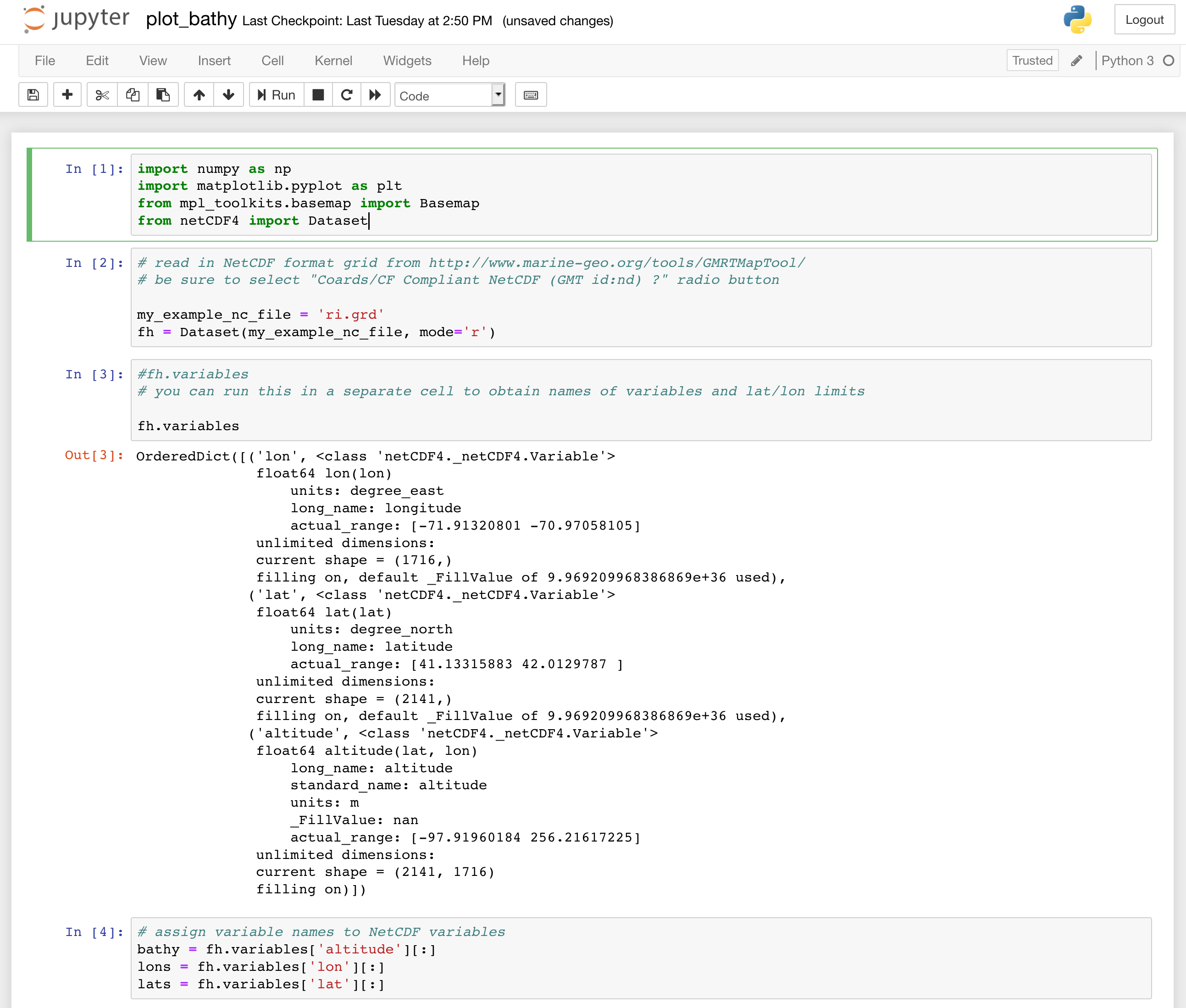Restart the kernel with the circular arrow
This screenshot has height=1008, width=1186.
point(347,95)
